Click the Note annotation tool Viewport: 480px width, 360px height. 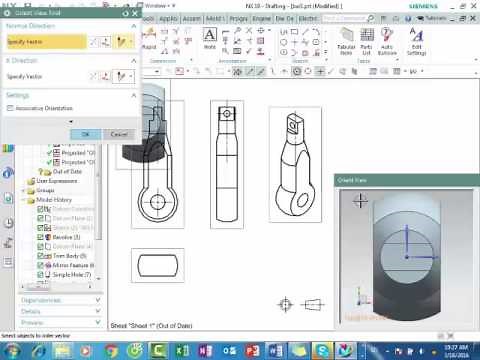point(210,38)
